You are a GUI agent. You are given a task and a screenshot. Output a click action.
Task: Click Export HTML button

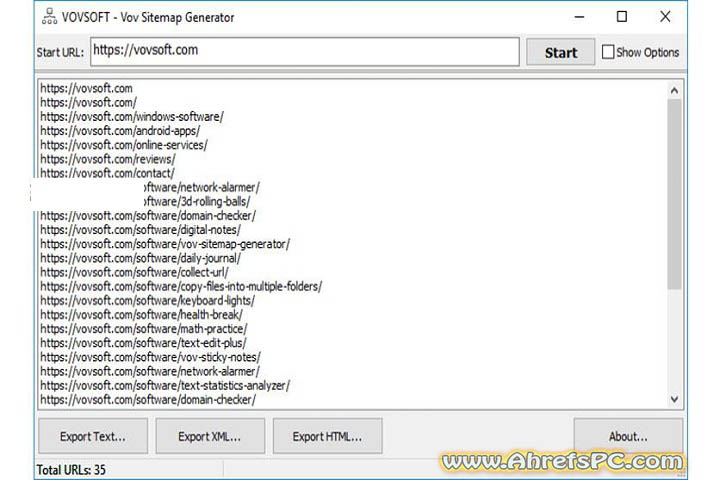[x=327, y=436]
